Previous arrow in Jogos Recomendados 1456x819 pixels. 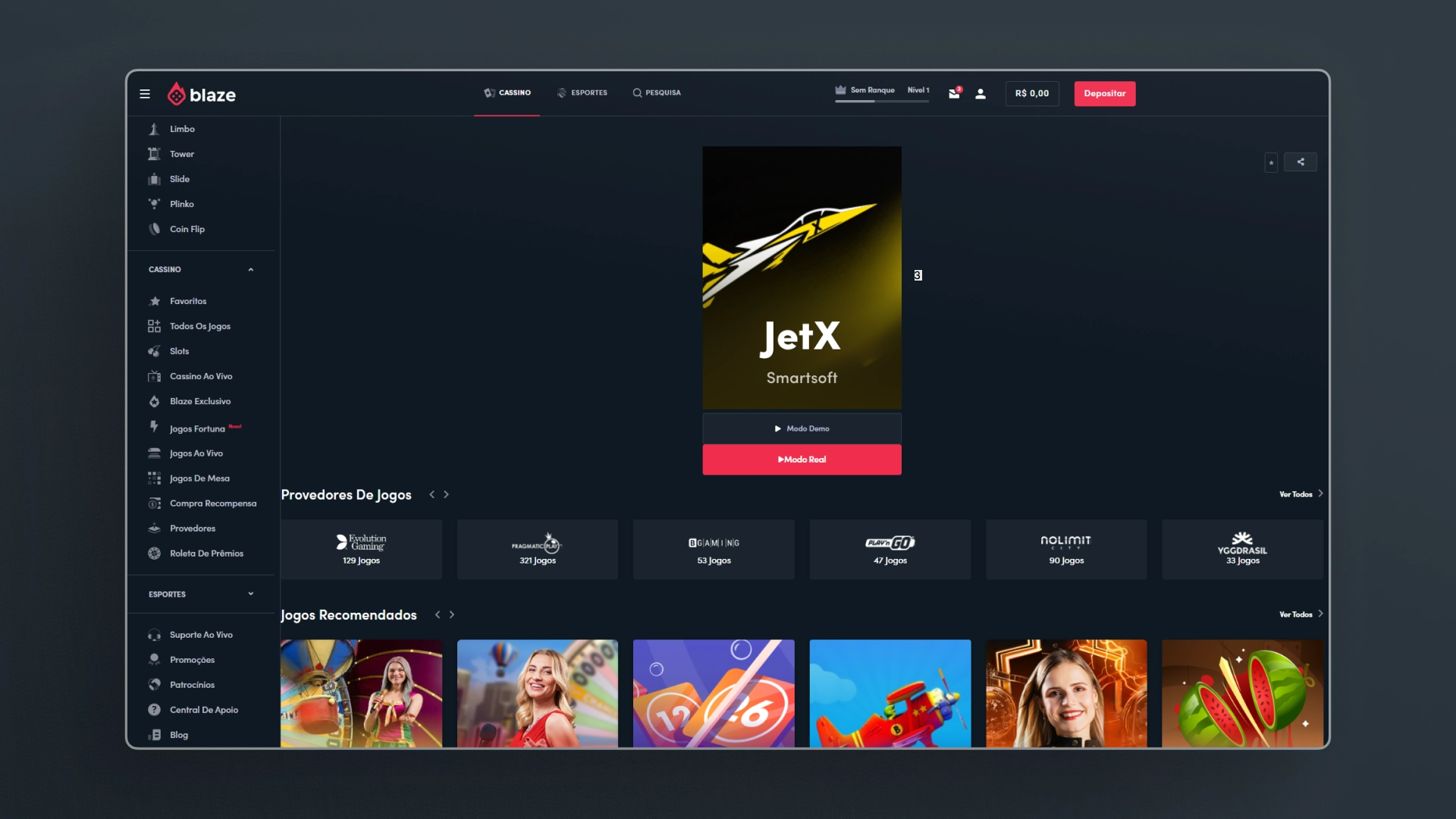438,615
